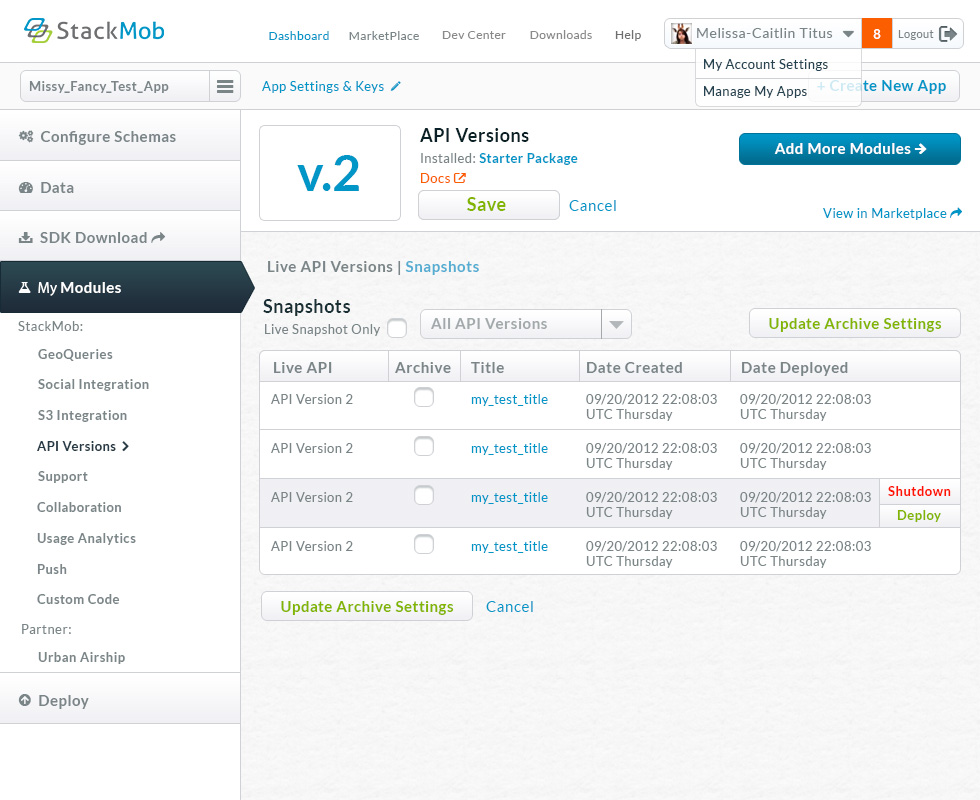This screenshot has width=980, height=800.
Task: Click Cancel beside bottom Update Archive Settings
Action: 509,607
